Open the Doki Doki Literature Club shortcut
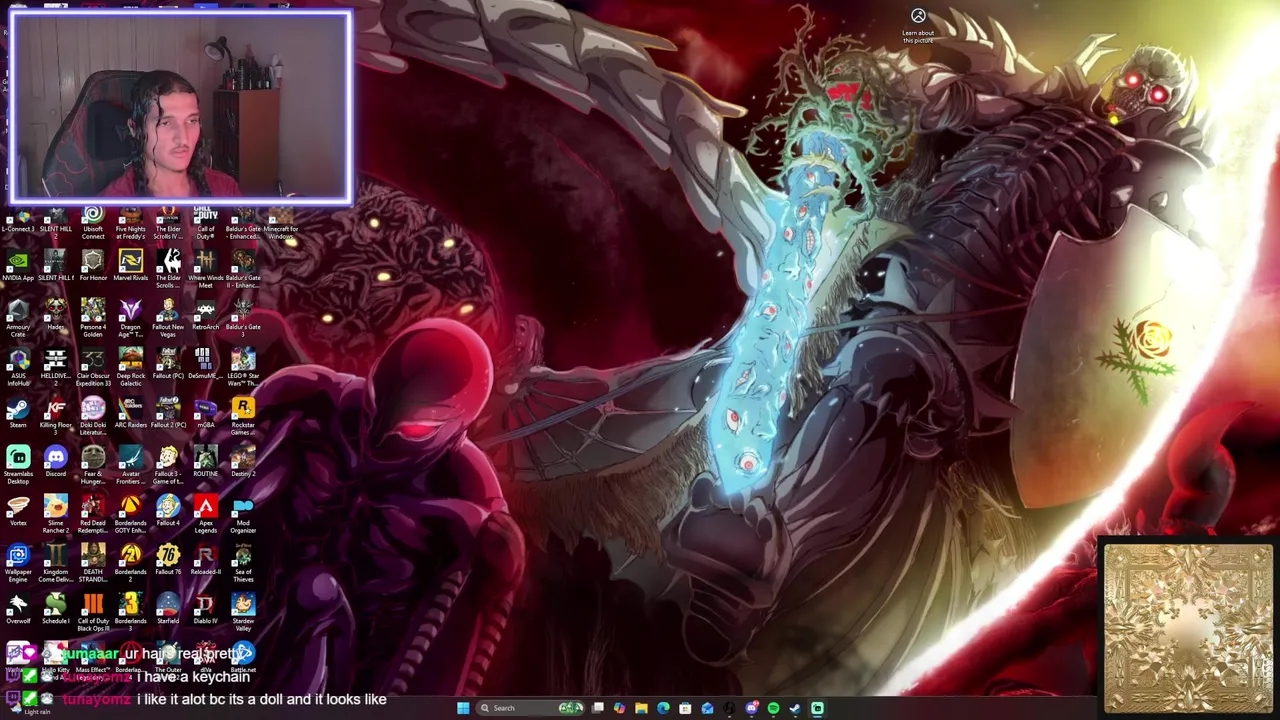The height and width of the screenshot is (720, 1280). [93, 417]
